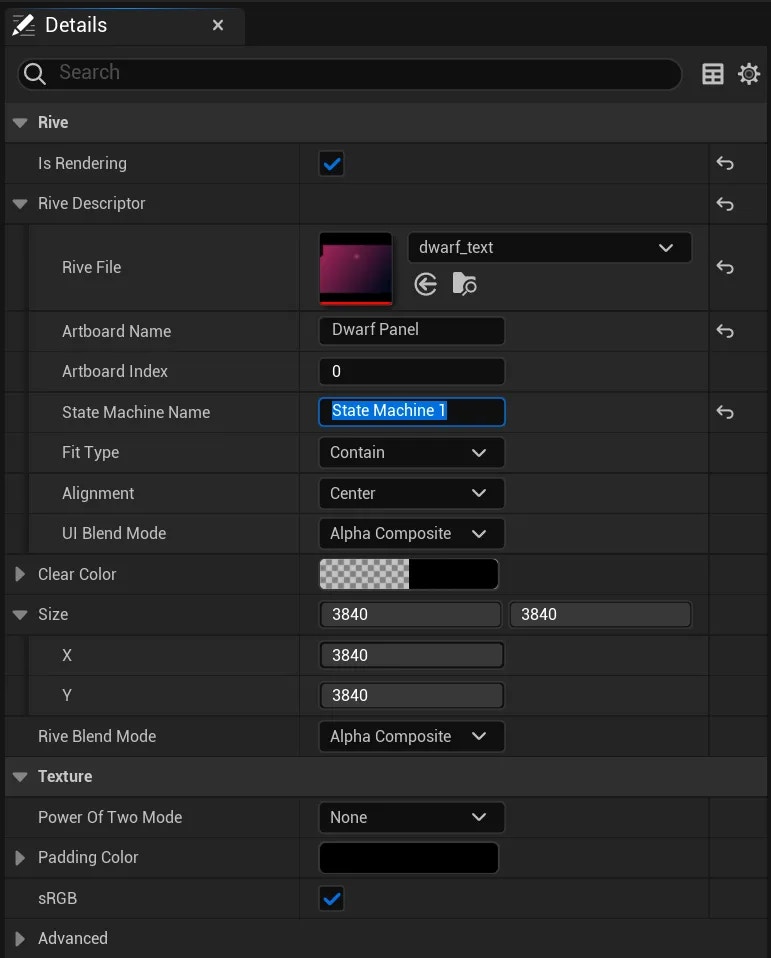The image size is (771, 958).
Task: Reset Is Rendering to default
Action: coord(725,163)
